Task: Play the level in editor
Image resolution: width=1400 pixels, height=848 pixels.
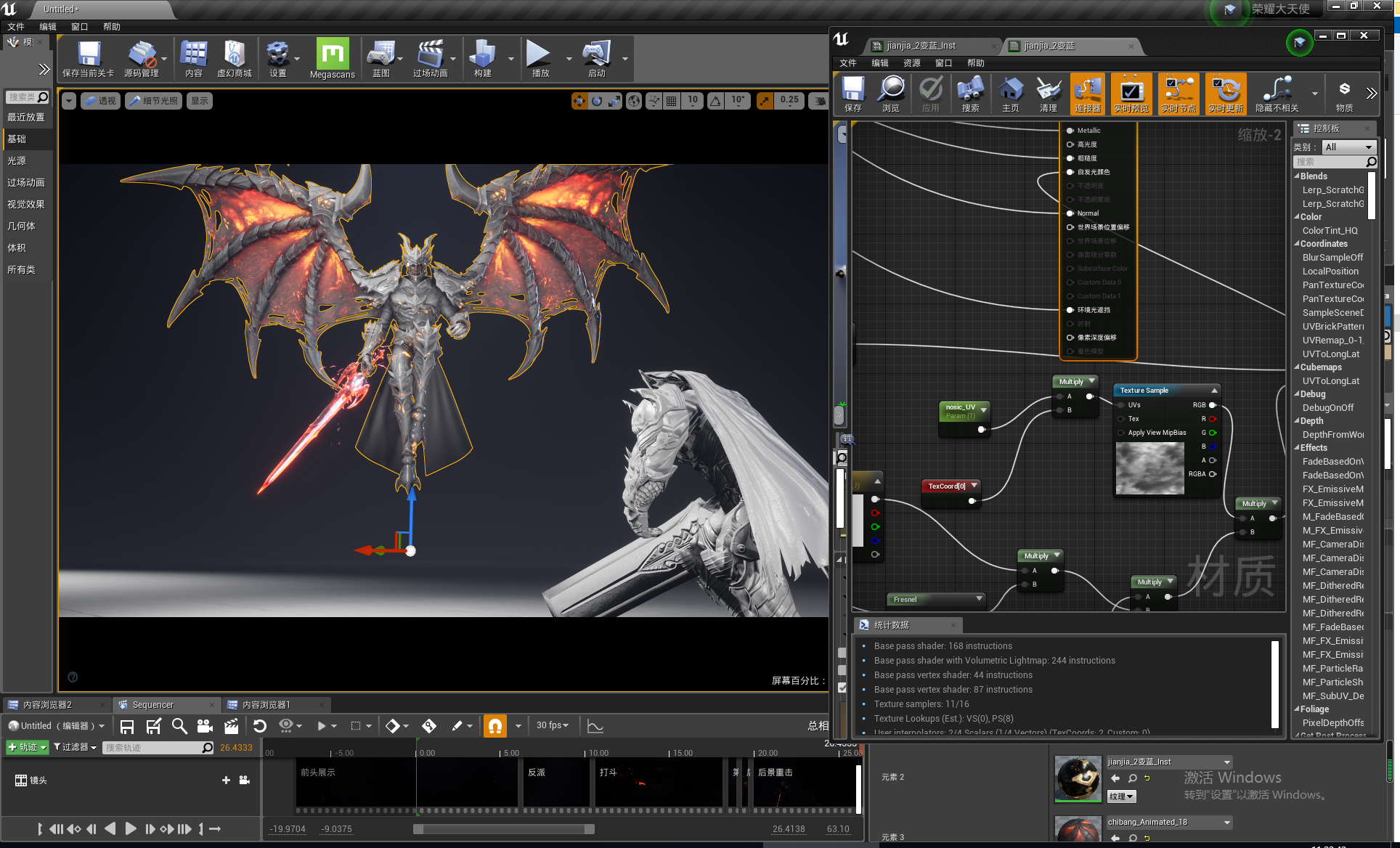Action: tap(540, 58)
